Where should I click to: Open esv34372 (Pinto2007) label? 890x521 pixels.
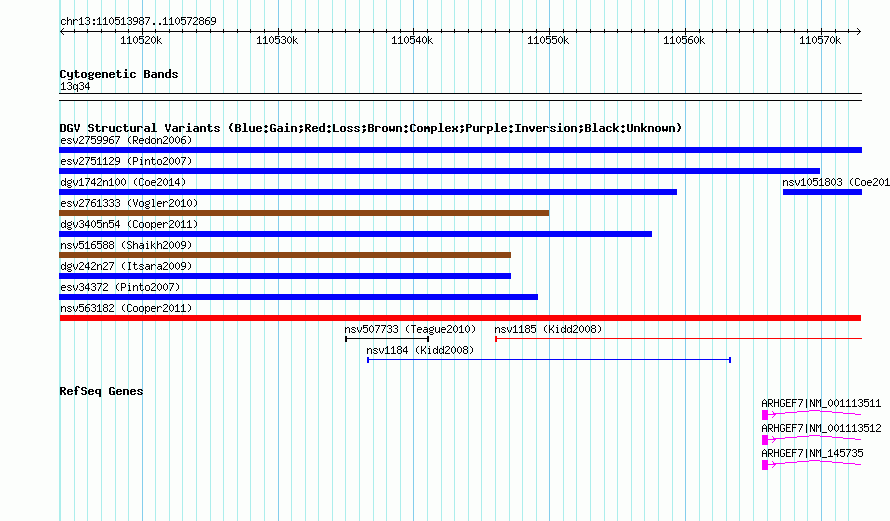120,287
